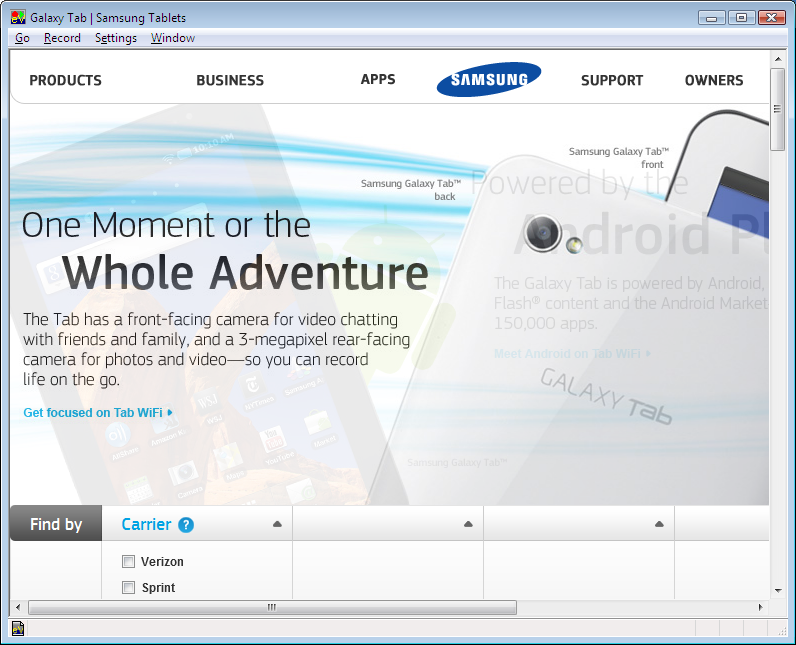Open the SUPPORT navigation item
The image size is (796, 645).
point(612,80)
